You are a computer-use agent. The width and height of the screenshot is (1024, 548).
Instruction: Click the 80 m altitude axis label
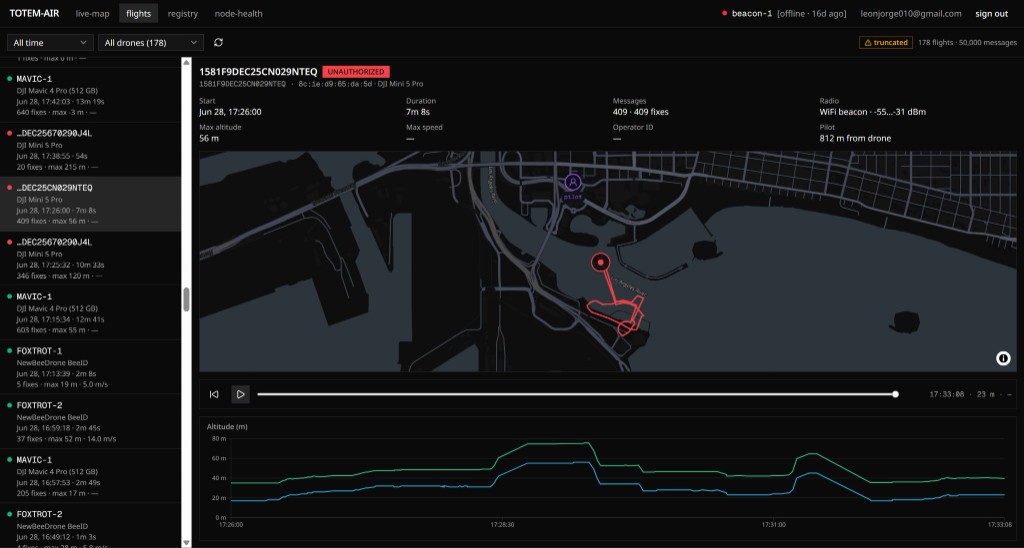pyautogui.click(x=219, y=438)
